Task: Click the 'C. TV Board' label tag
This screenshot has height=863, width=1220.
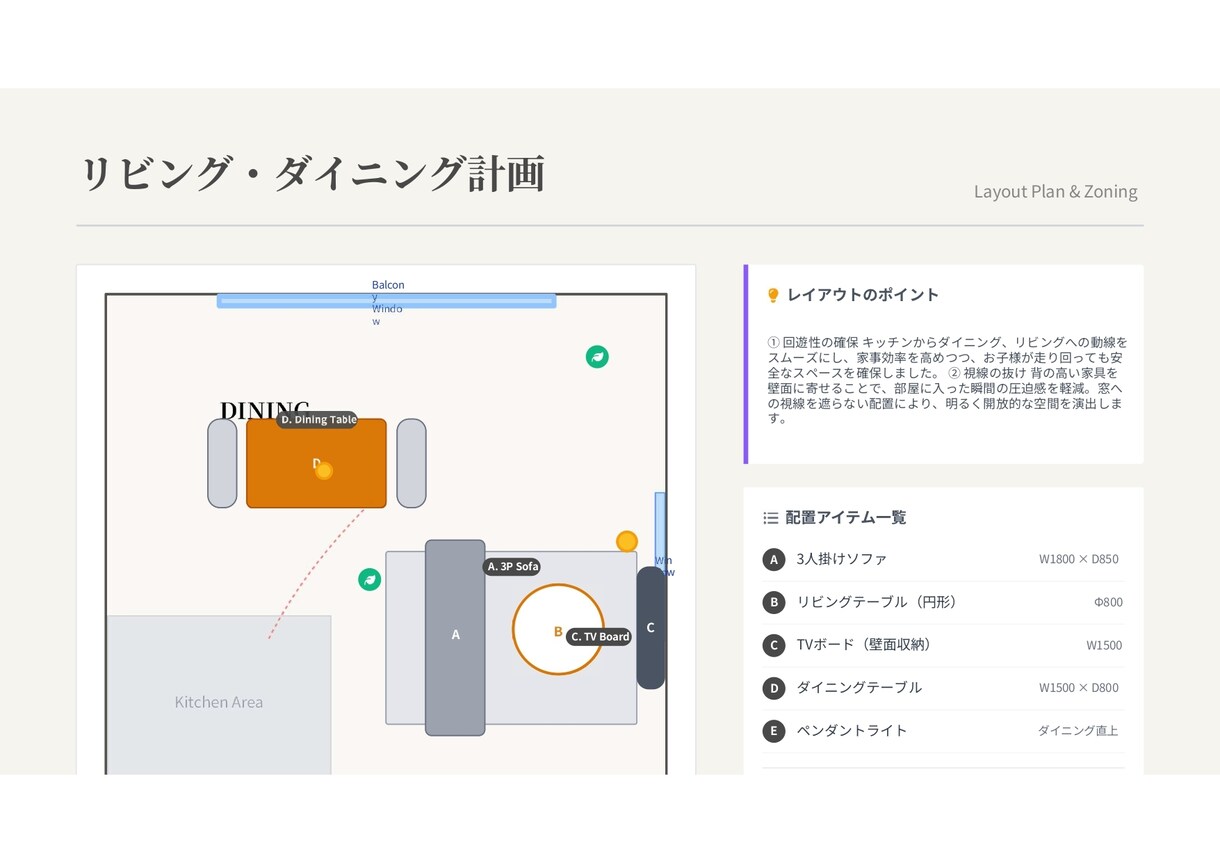Action: [600, 637]
